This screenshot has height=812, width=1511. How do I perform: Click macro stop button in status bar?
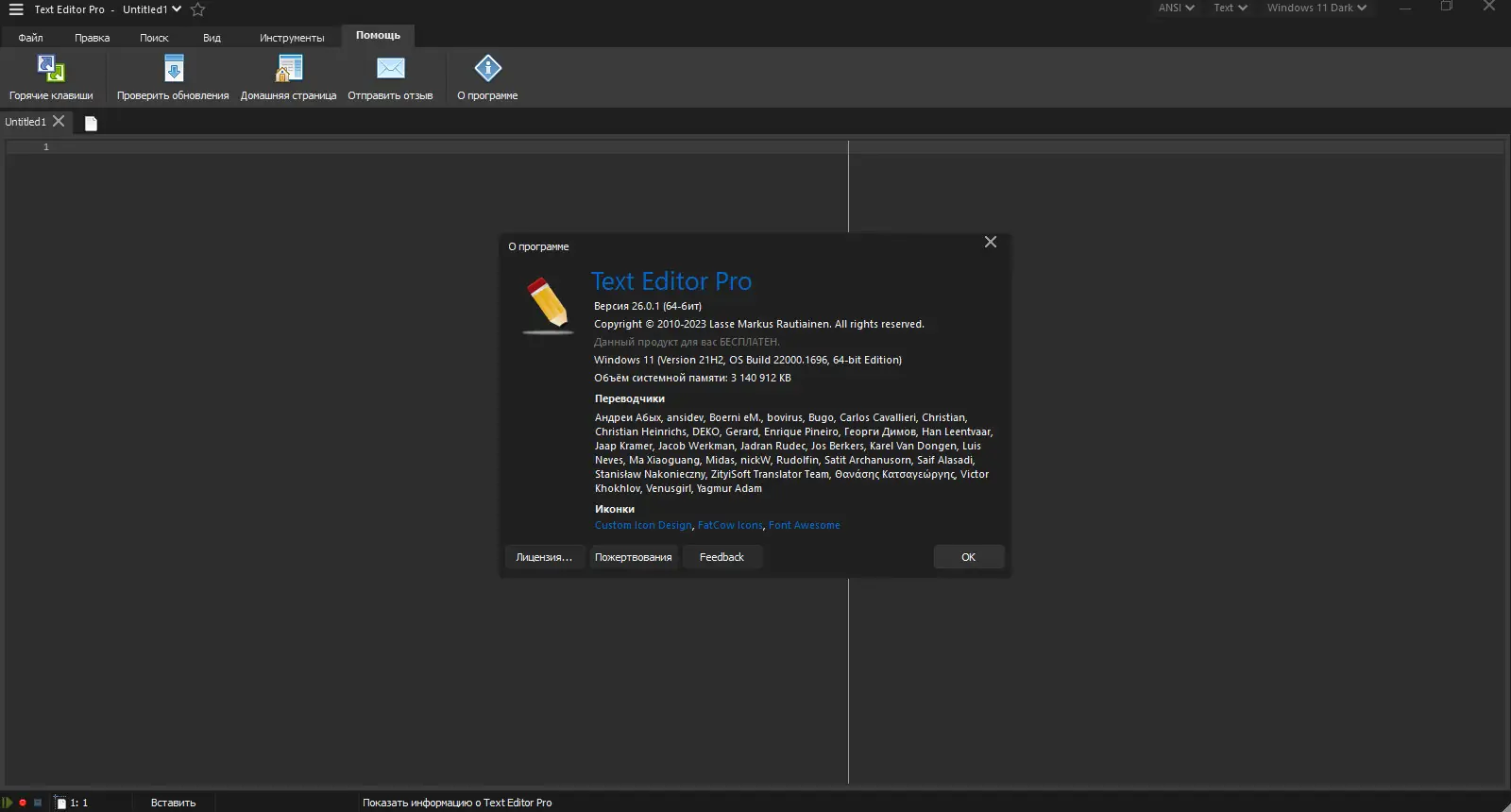coord(38,803)
